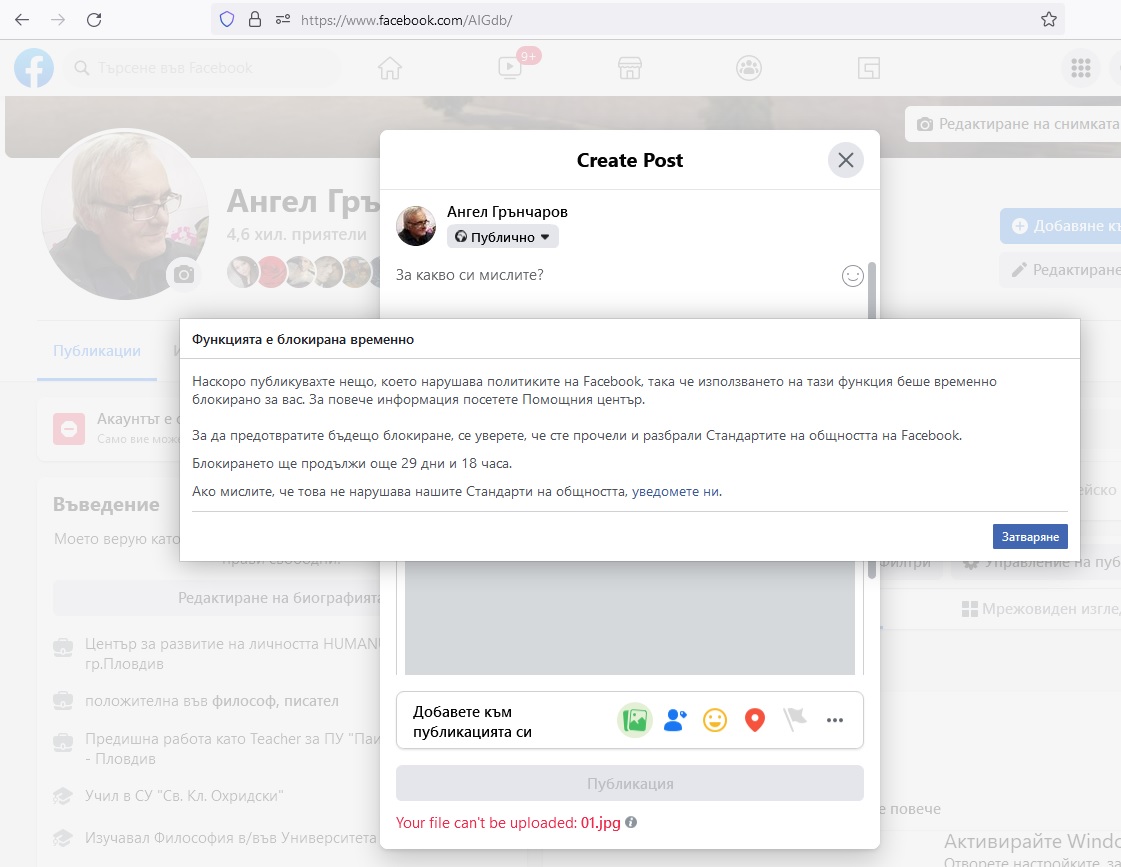Open the Watch video icon with 9+ badge

point(510,67)
